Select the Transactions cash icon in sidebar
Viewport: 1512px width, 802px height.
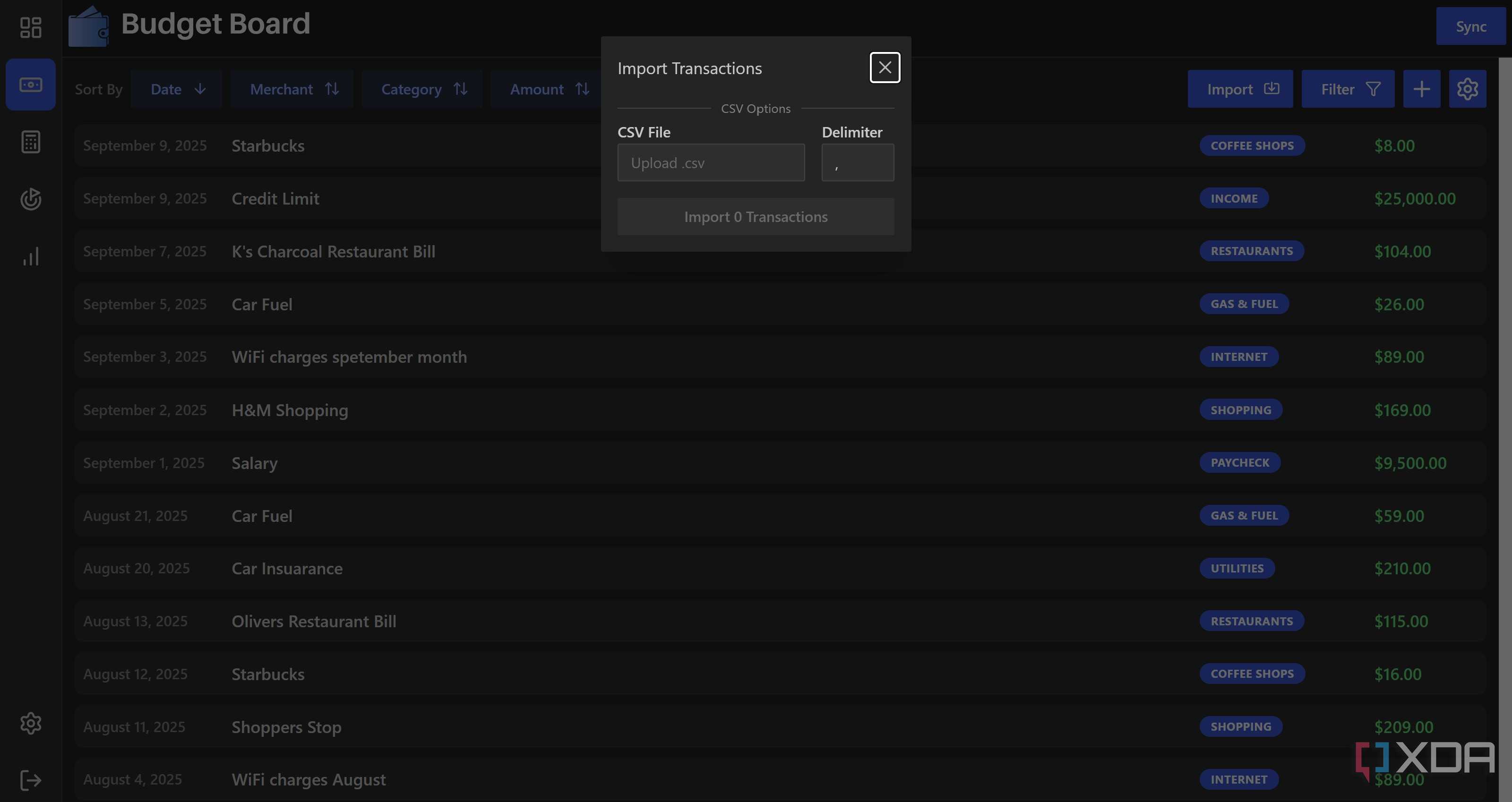[31, 85]
